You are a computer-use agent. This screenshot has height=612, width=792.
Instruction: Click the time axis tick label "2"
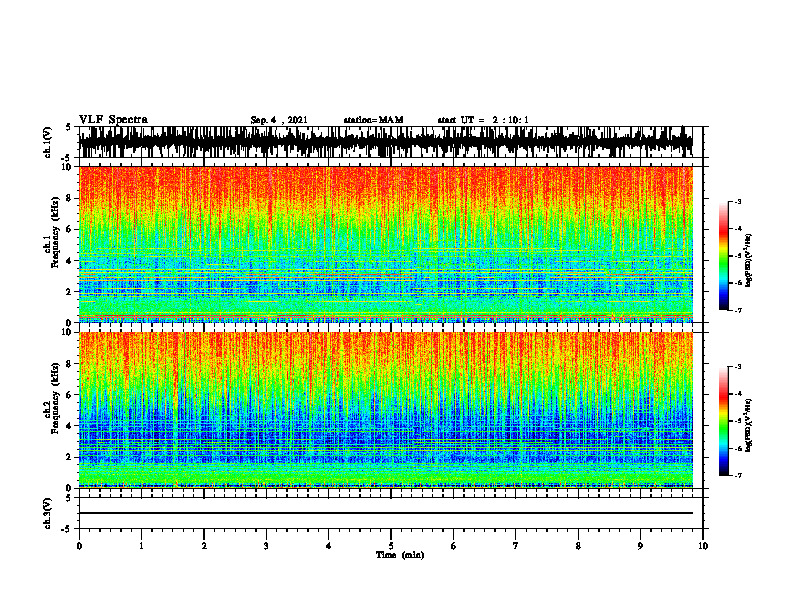[204, 546]
